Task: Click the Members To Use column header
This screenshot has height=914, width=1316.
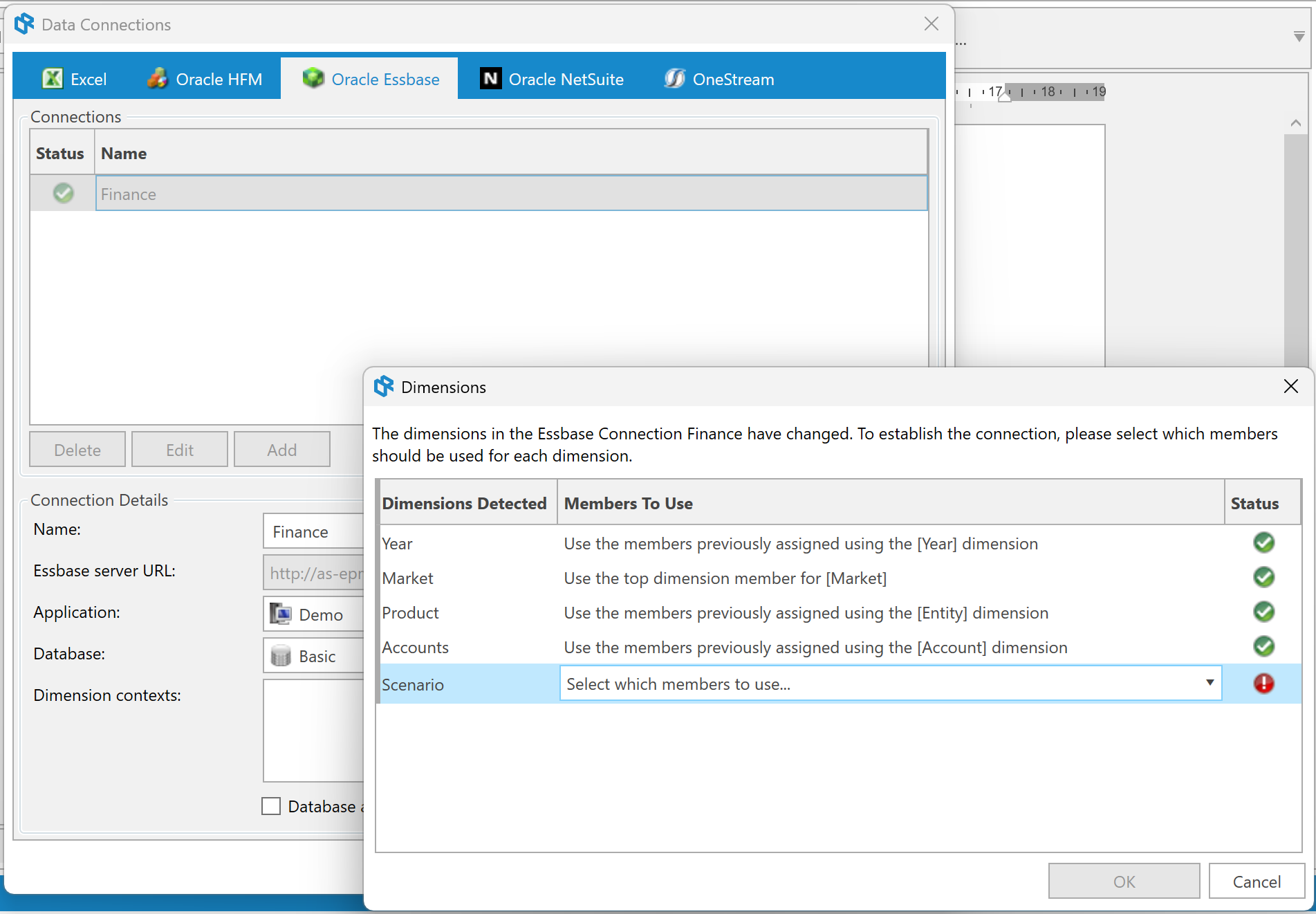Action: pos(891,503)
